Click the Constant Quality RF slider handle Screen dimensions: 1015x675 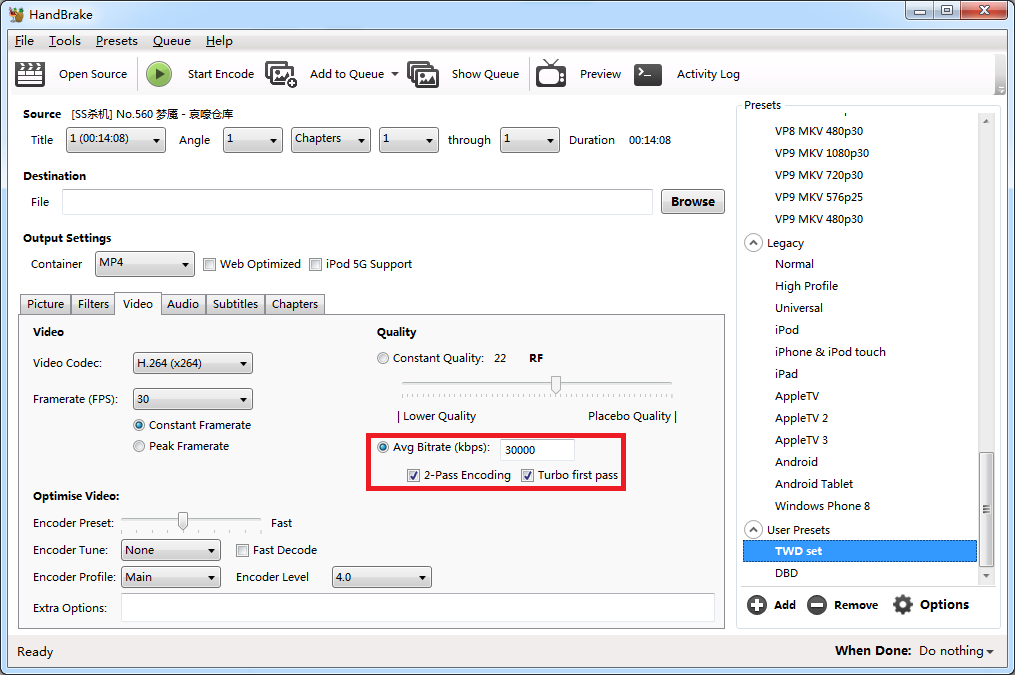(555, 384)
